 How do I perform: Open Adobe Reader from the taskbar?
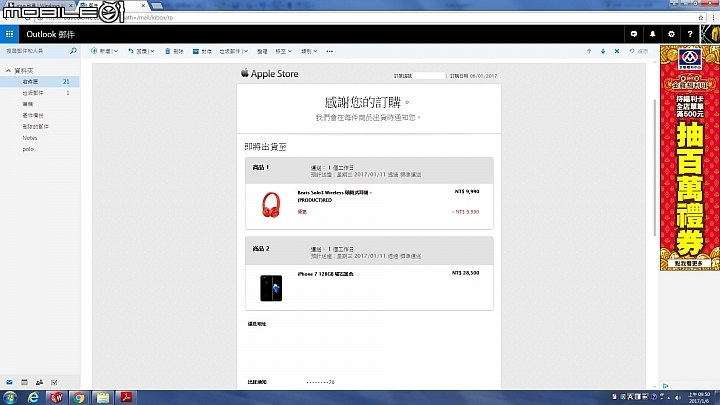click(126, 397)
